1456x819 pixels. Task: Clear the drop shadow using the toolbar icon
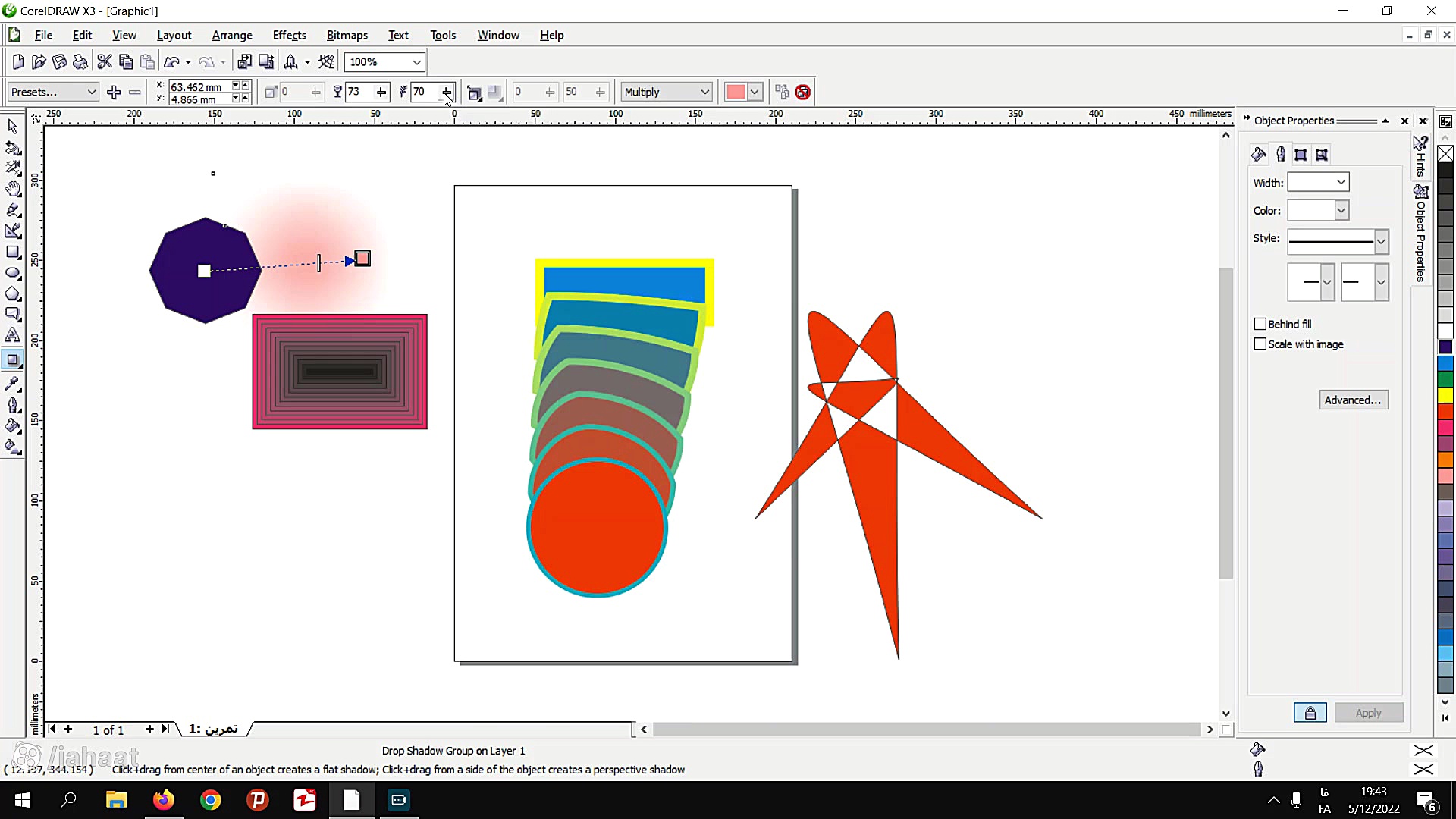coord(803,92)
